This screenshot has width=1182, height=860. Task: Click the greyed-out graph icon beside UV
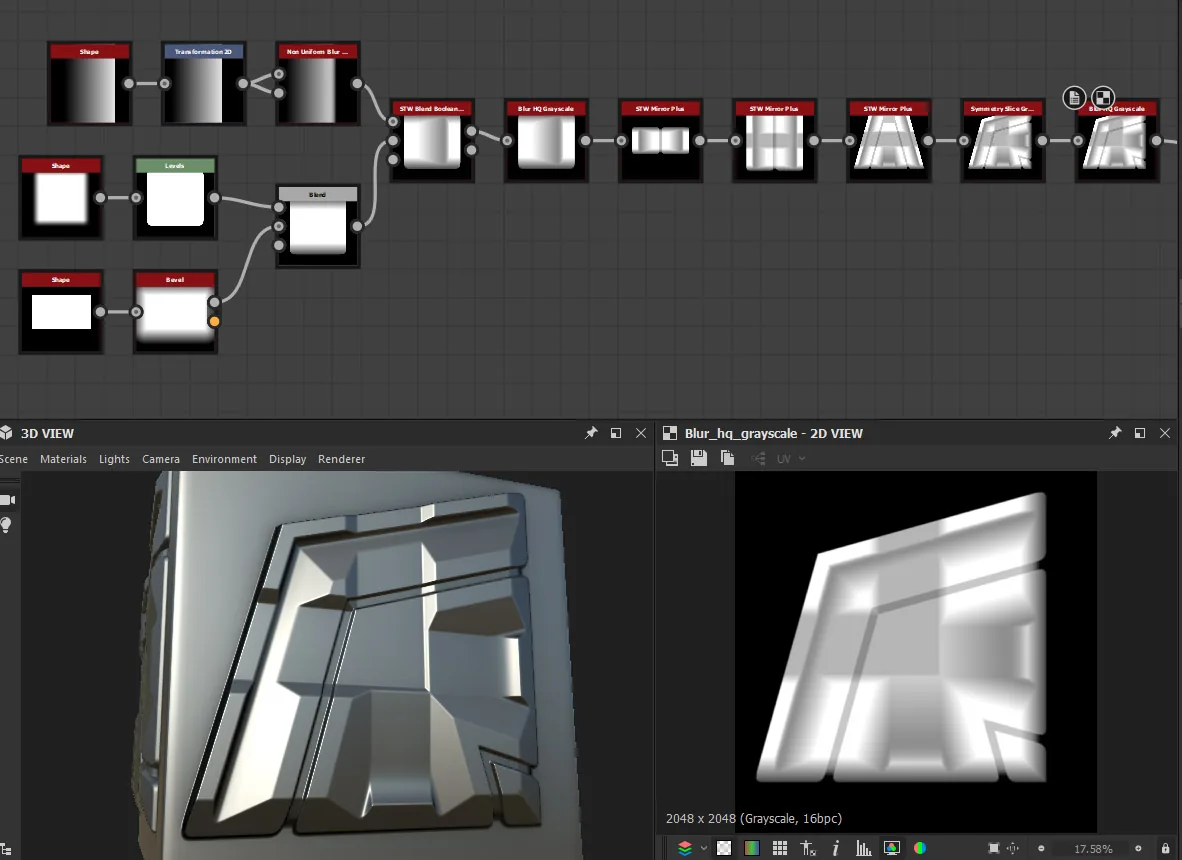[758, 458]
